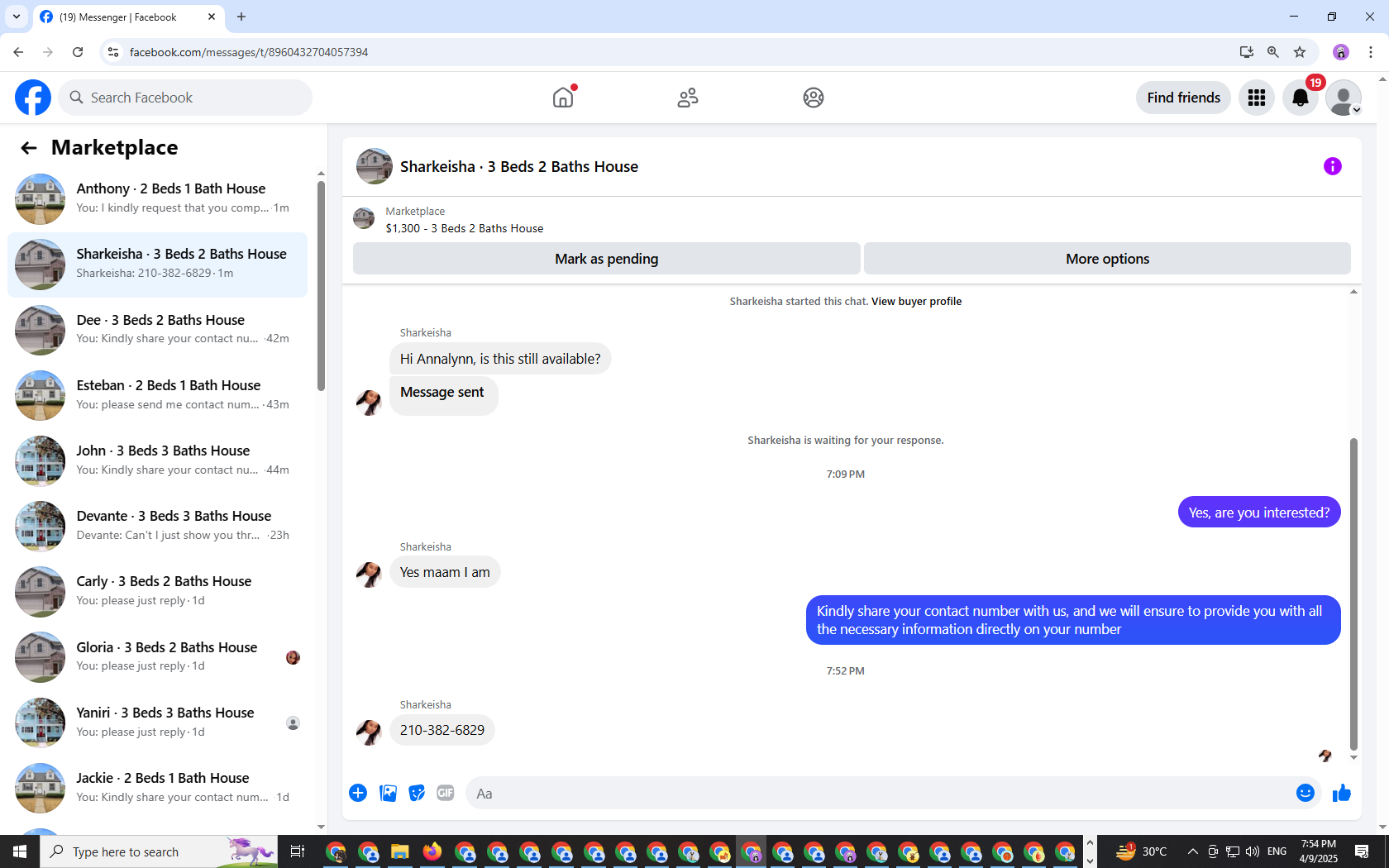1389x868 pixels.
Task: Open Task View on the taskbar
Action: [298, 851]
